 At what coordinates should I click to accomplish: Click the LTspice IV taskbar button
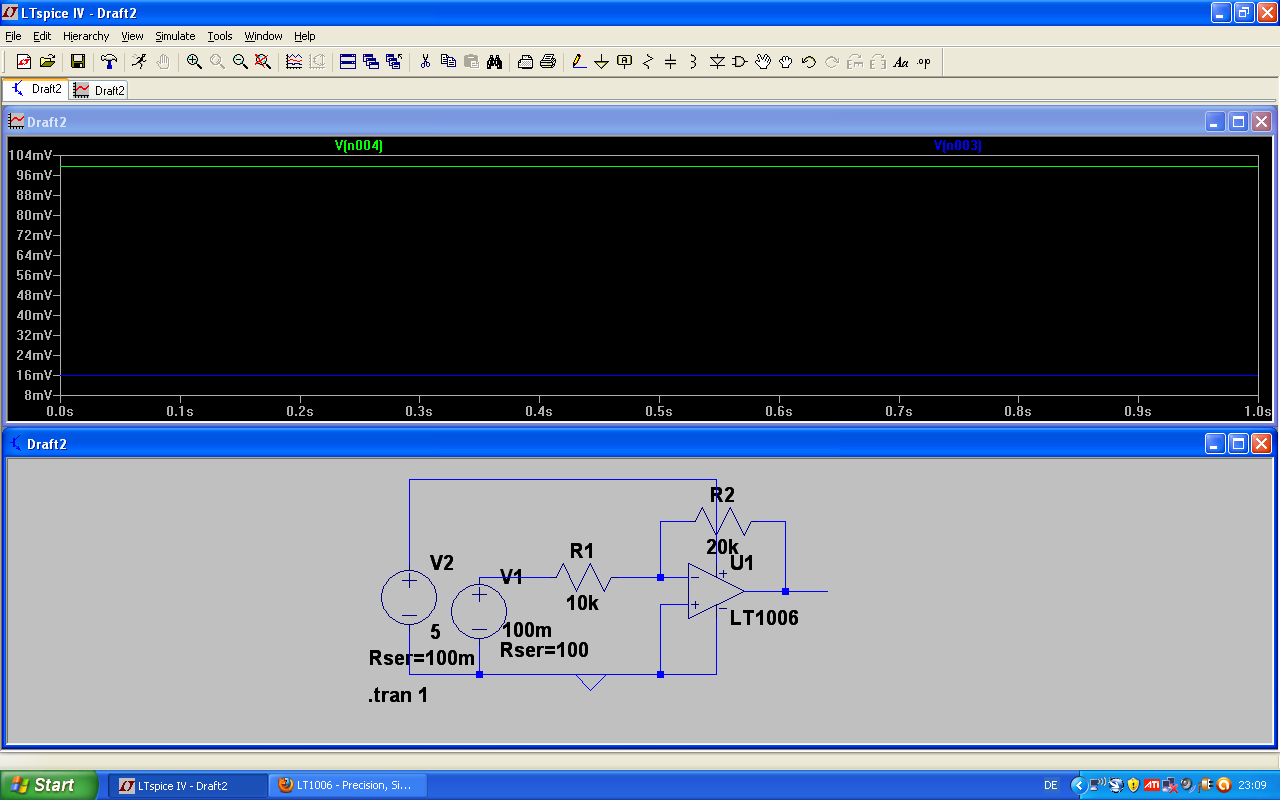pos(187,785)
